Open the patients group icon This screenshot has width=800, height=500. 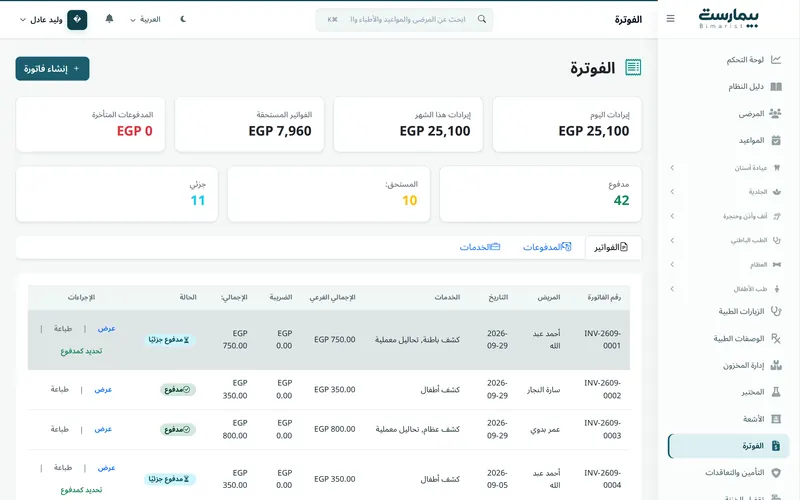(x=776, y=113)
